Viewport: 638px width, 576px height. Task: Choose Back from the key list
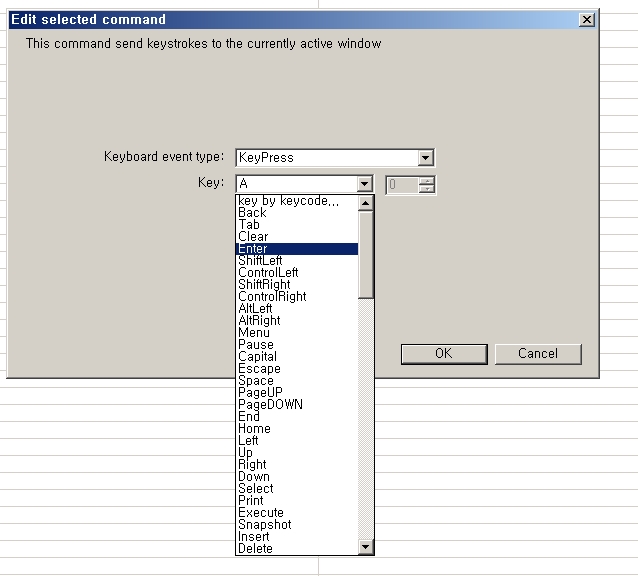(x=297, y=213)
